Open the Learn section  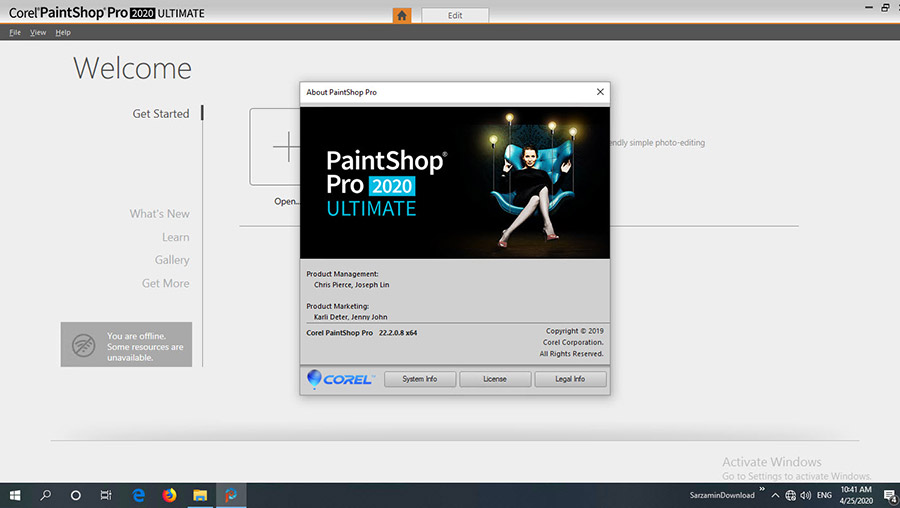point(176,237)
